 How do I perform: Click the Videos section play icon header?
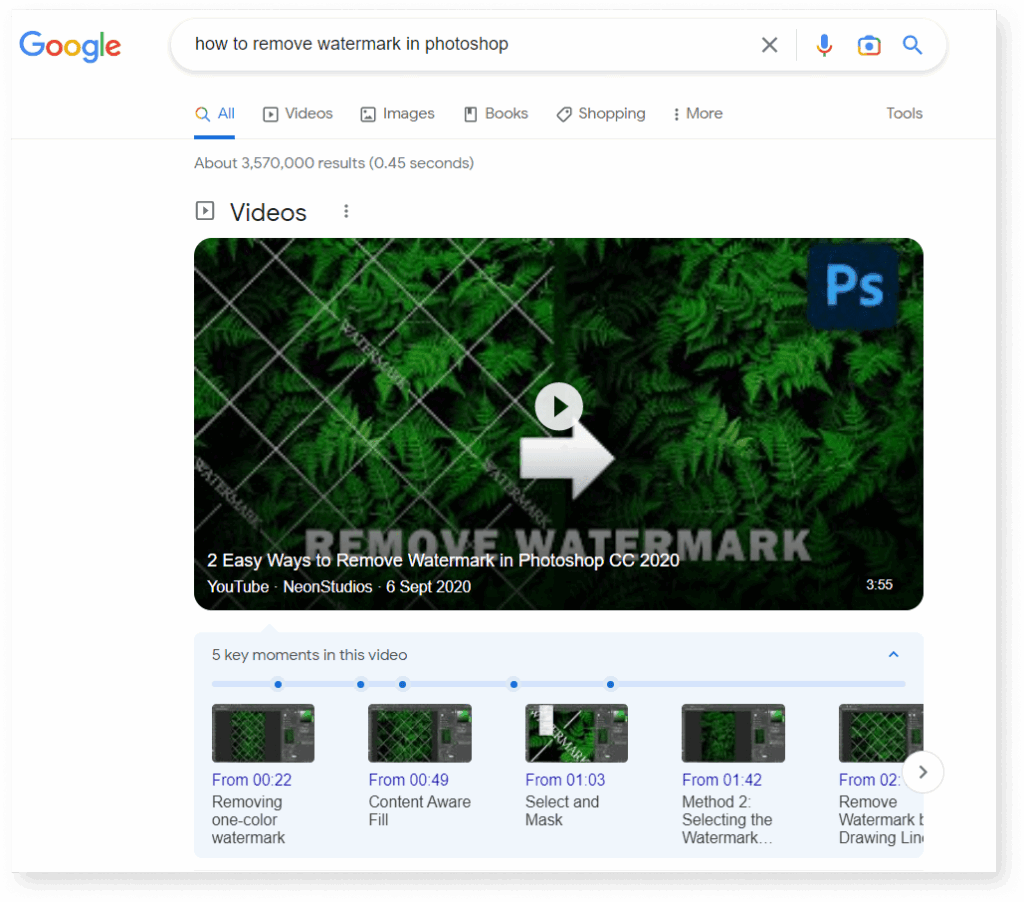[x=204, y=211]
